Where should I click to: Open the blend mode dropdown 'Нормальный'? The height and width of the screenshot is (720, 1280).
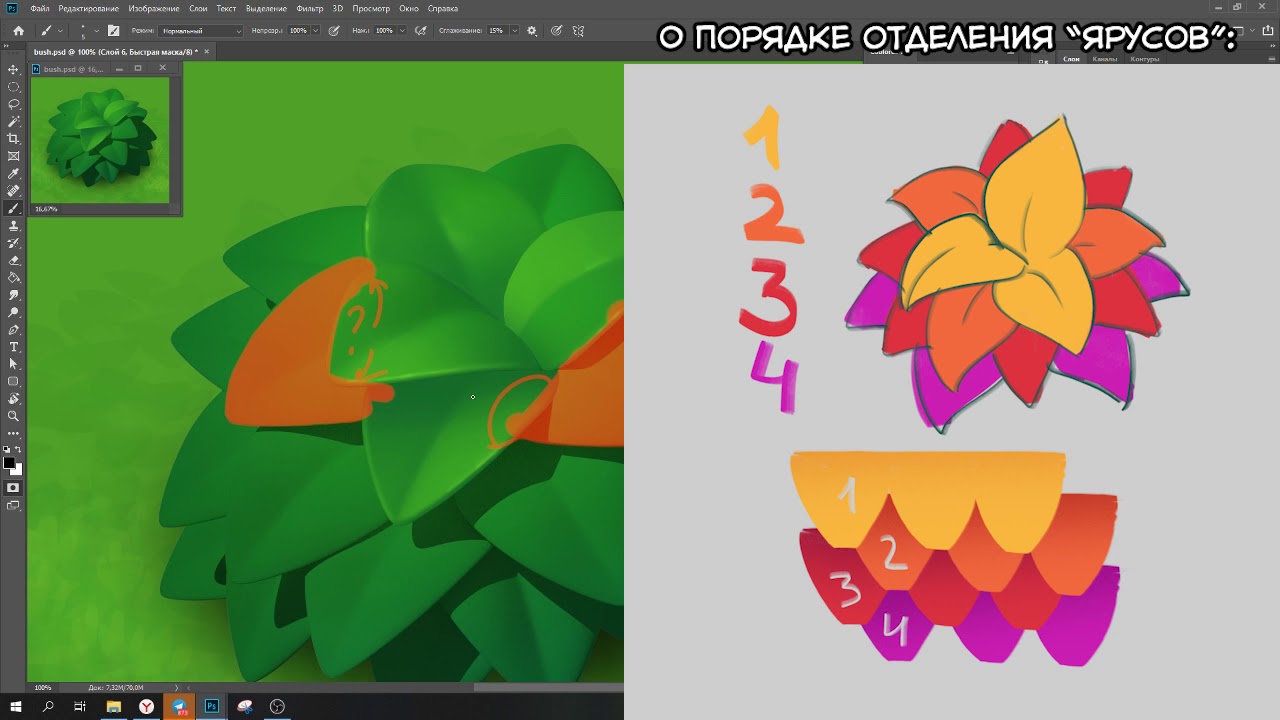tap(201, 31)
